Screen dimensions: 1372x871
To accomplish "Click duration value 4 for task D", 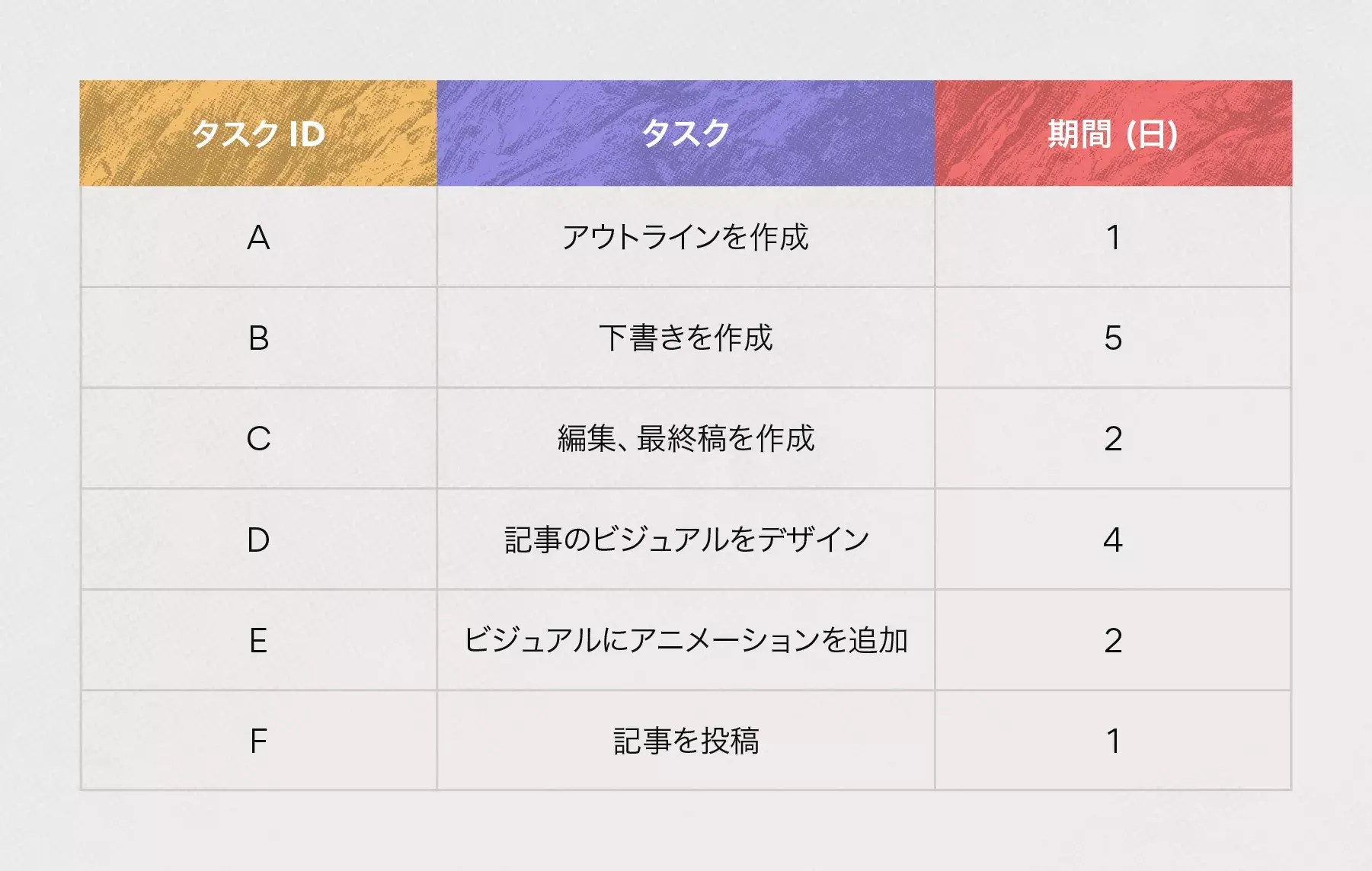I will coord(1113,540).
